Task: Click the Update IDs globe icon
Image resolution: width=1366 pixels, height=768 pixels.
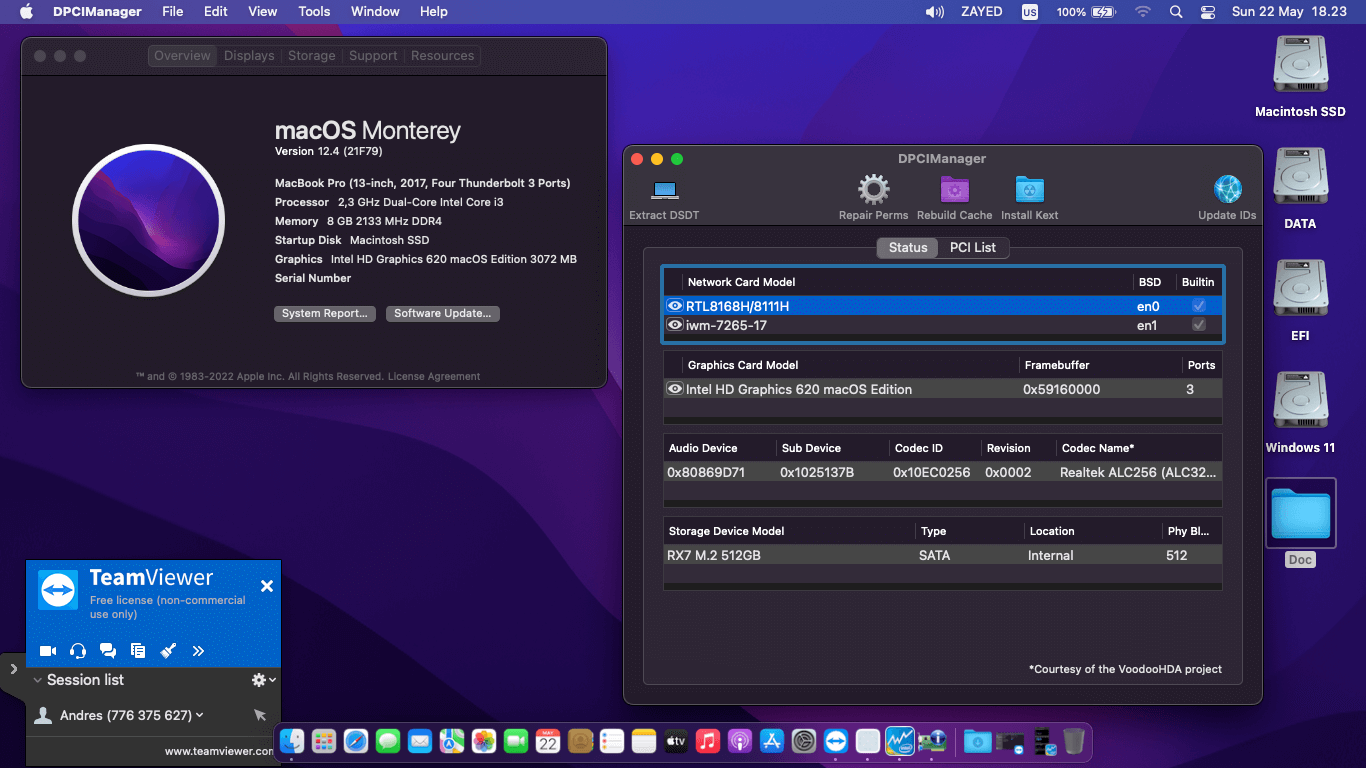Action: tap(1227, 189)
